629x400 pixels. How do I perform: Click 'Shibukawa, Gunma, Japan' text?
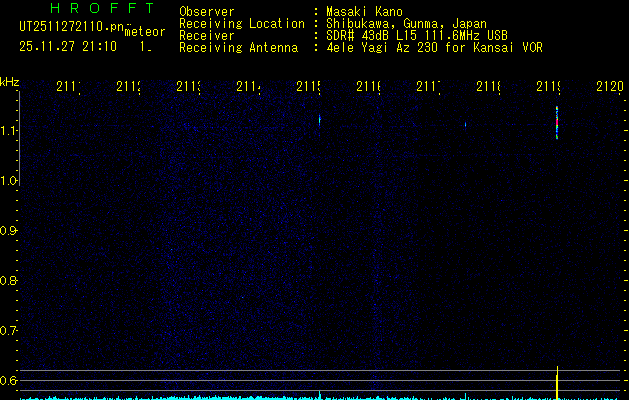coord(406,24)
